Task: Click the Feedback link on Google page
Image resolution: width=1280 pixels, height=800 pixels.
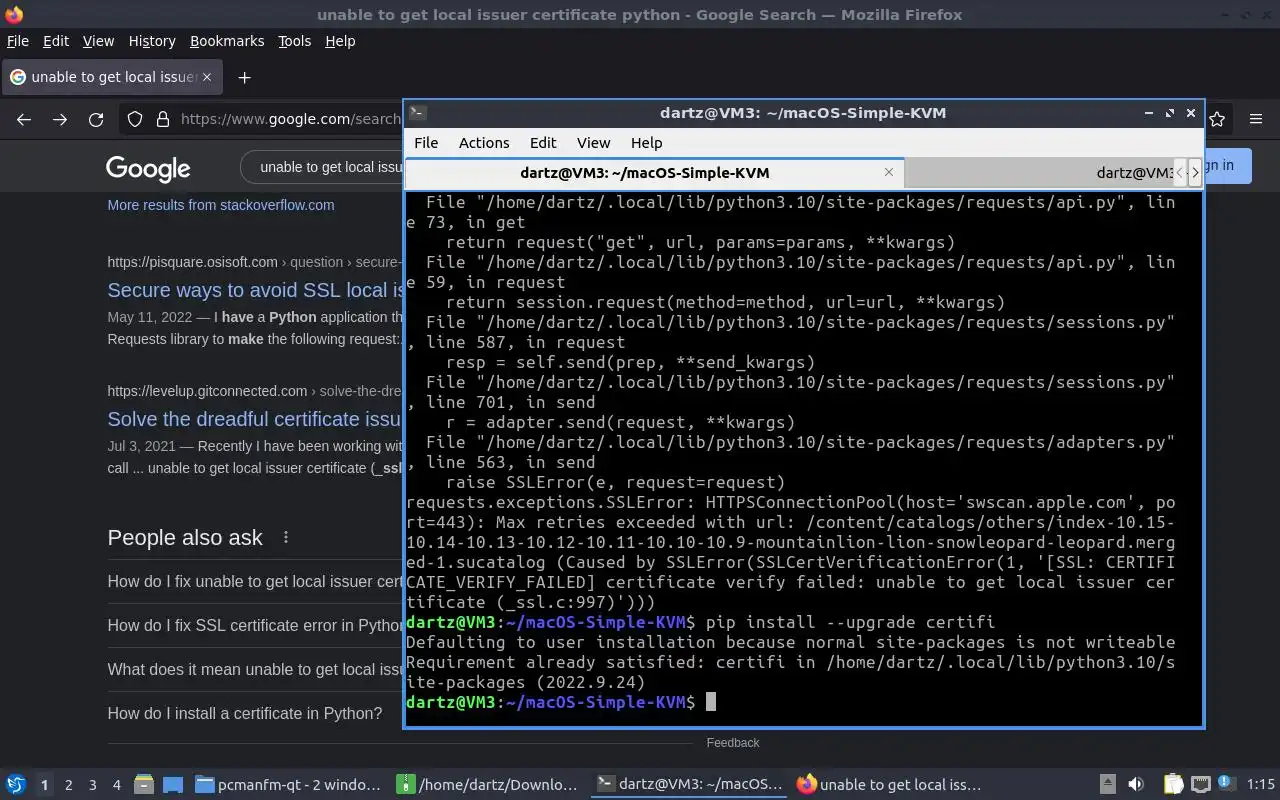Action: [733, 743]
